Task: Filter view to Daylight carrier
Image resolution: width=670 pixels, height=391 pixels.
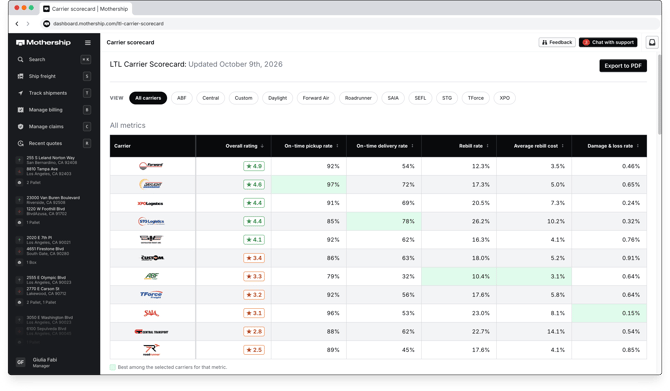Action: tap(278, 98)
